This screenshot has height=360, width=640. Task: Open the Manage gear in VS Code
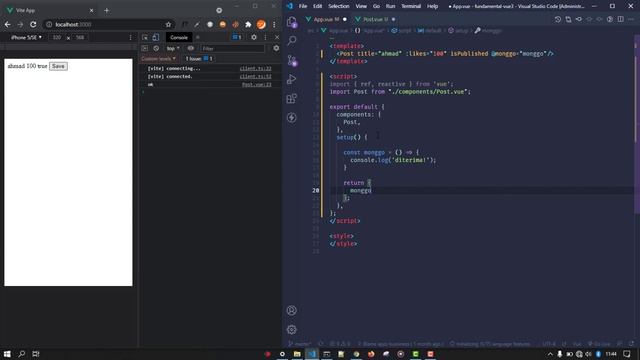292,329
